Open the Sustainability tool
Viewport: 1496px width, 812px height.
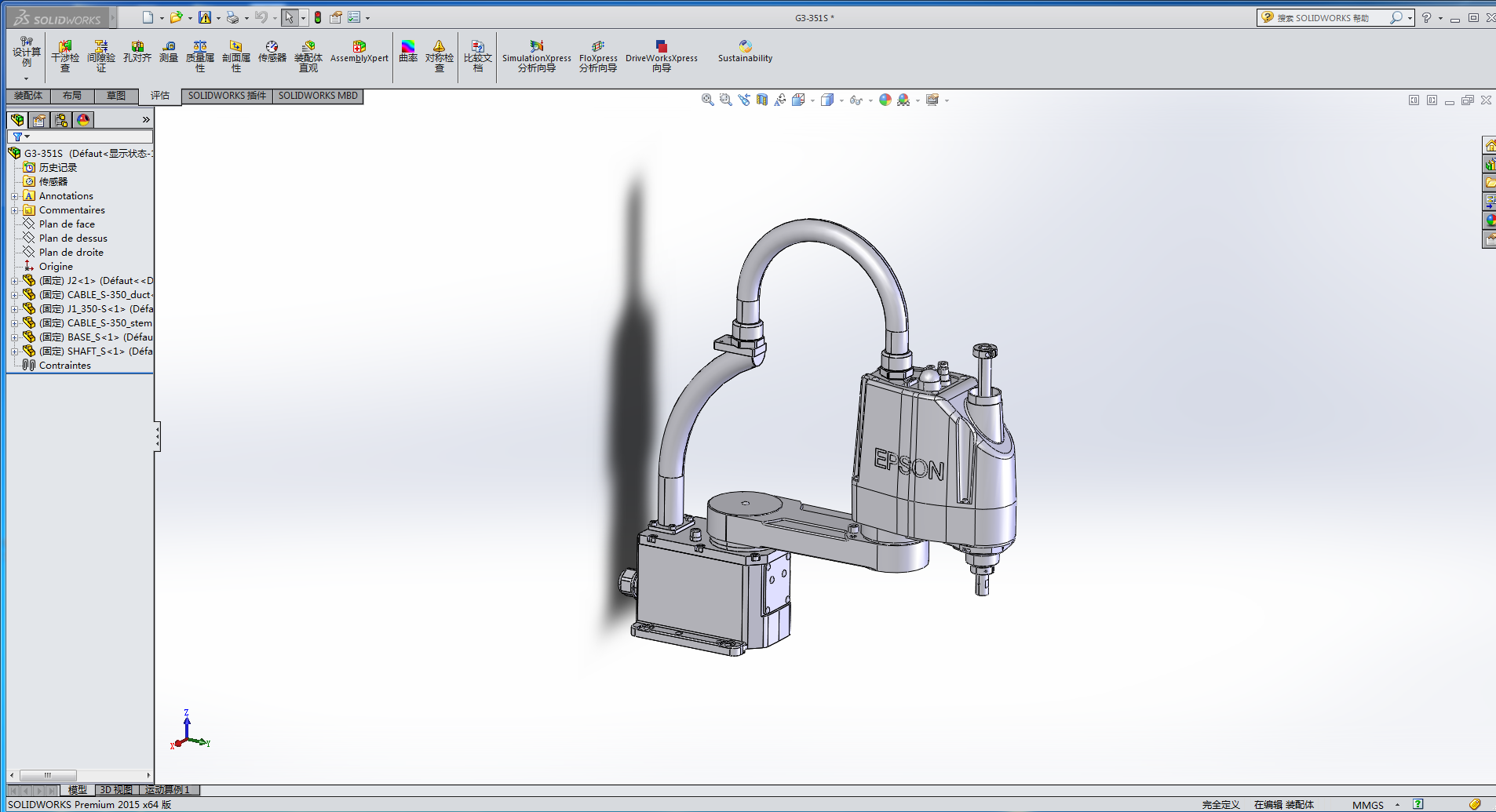coord(745,52)
